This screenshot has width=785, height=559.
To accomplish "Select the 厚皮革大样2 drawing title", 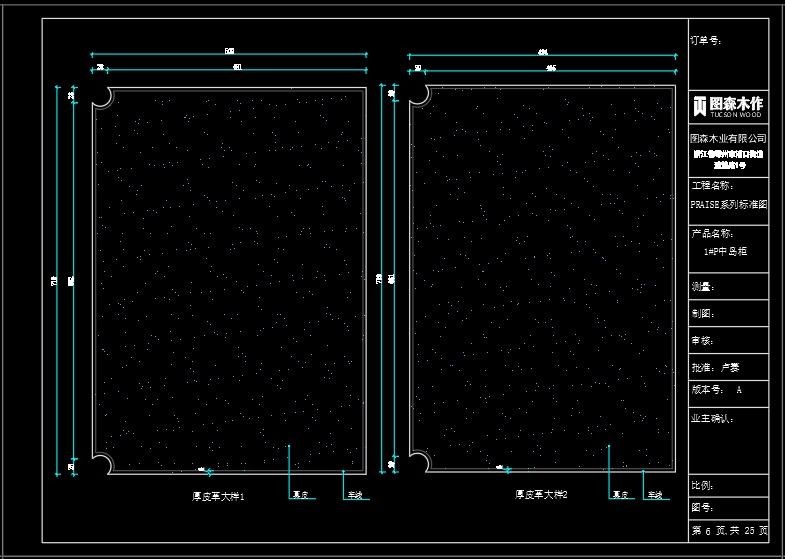I will [541, 495].
